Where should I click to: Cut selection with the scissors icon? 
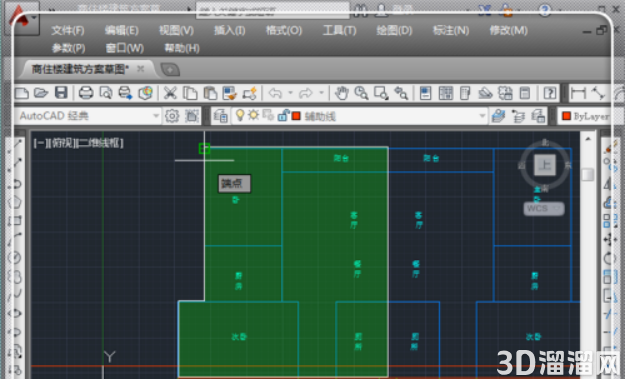[170, 93]
